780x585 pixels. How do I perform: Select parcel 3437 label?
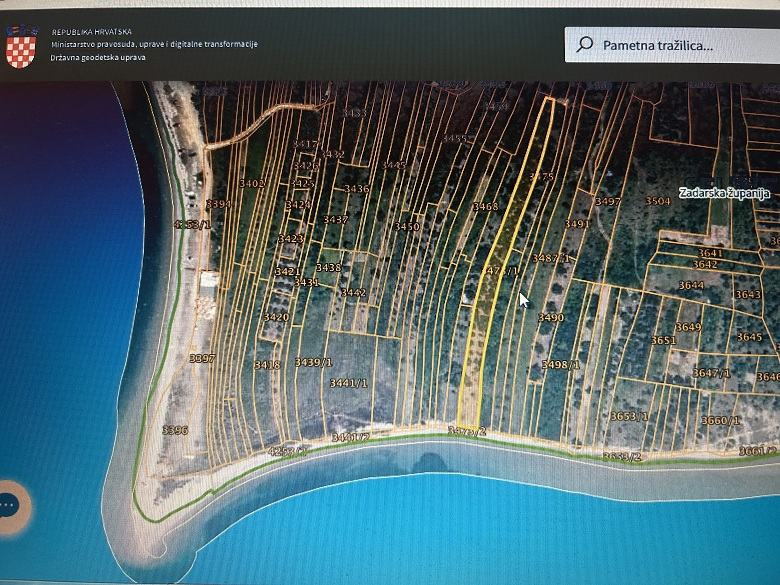(335, 219)
